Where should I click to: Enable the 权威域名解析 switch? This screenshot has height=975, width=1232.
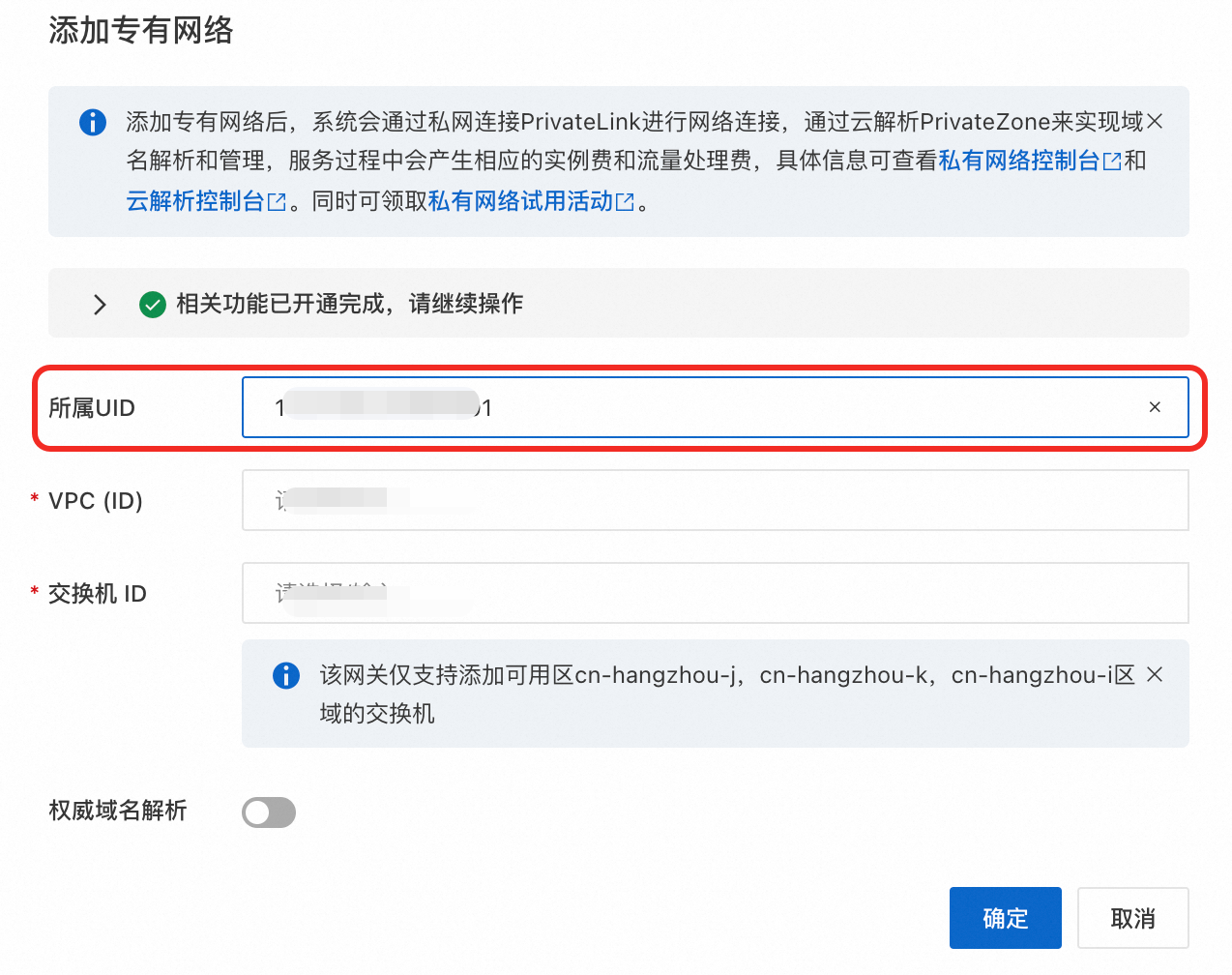click(269, 812)
